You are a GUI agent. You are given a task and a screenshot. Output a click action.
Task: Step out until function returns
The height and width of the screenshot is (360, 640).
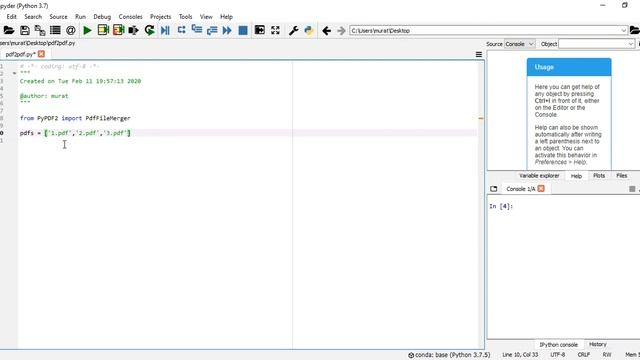pos(212,30)
